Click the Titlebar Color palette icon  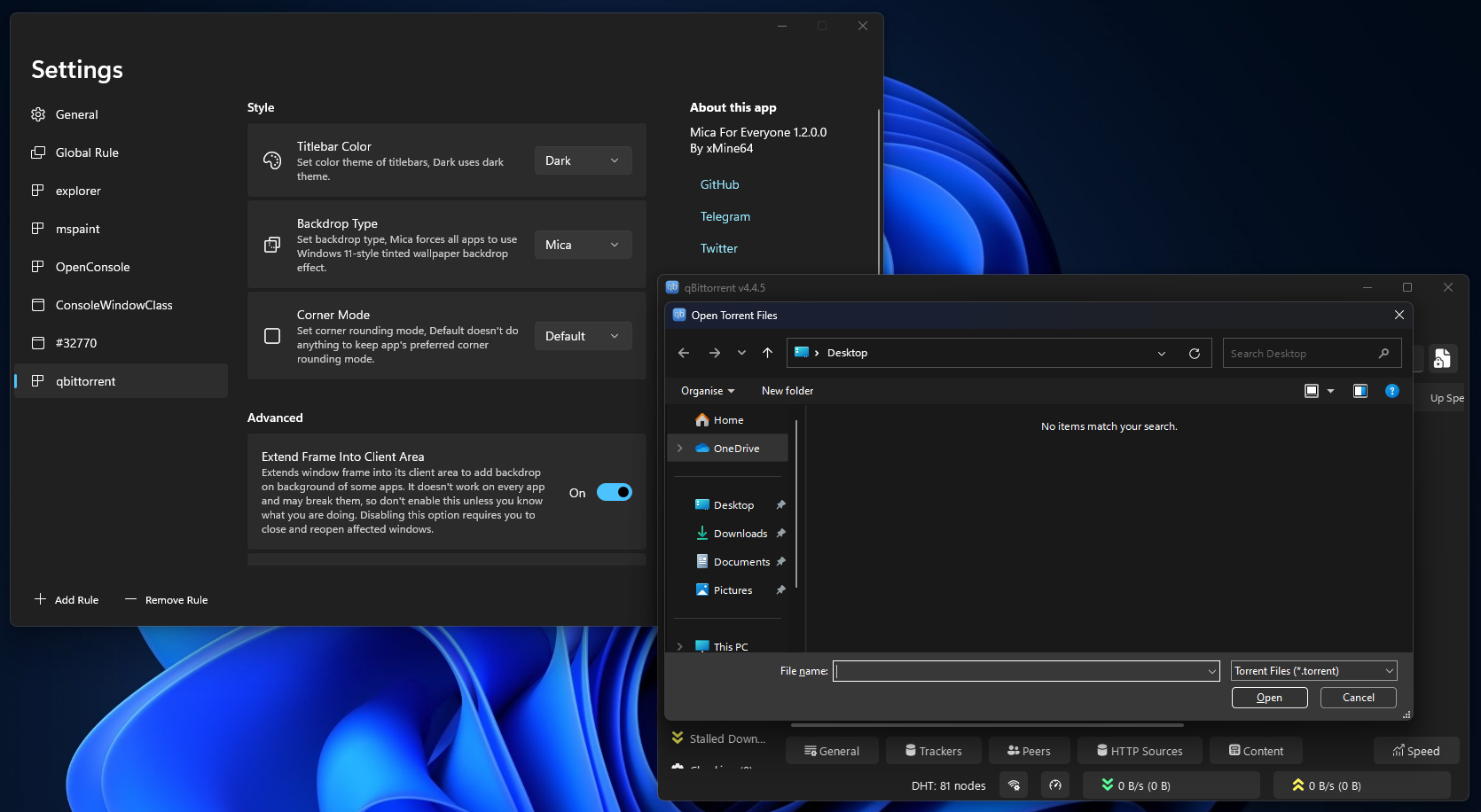[272, 160]
